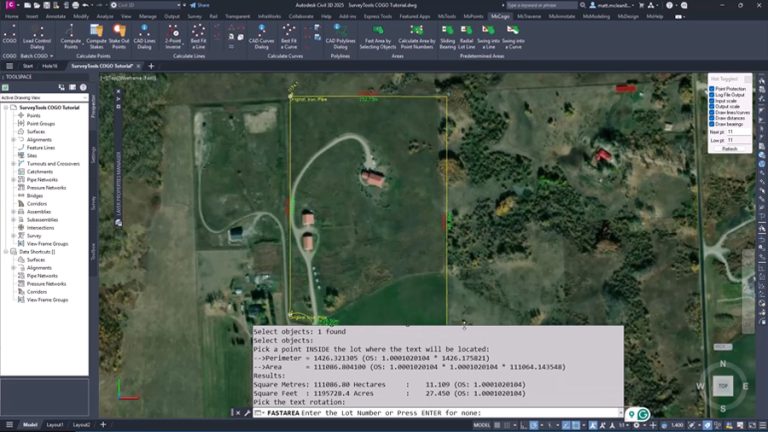Toggle the Log File Output checkbox
Screen dimensions: 768x432
[712, 95]
